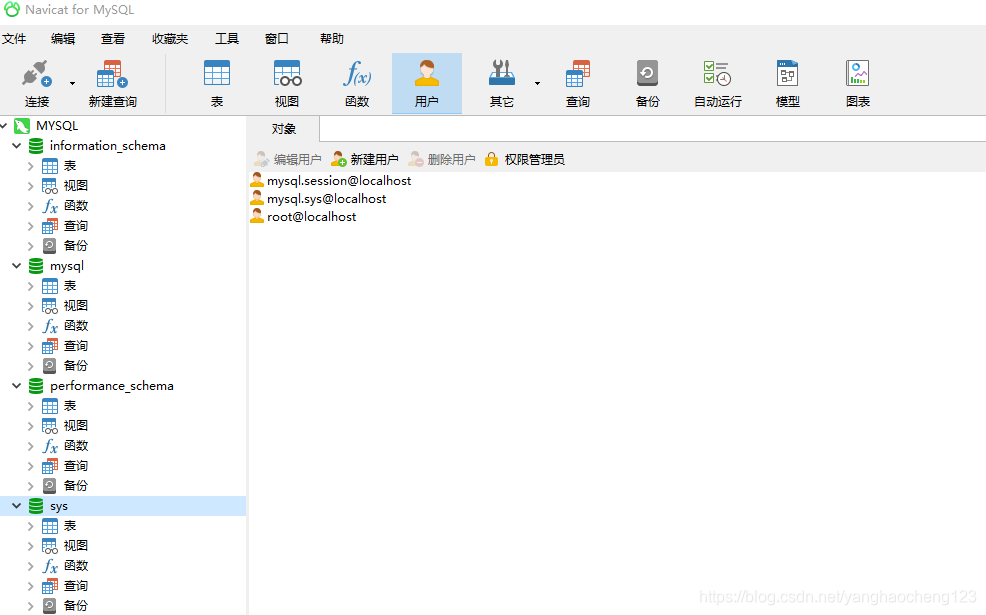Open the 工具 menu
986x615 pixels.
227,39
